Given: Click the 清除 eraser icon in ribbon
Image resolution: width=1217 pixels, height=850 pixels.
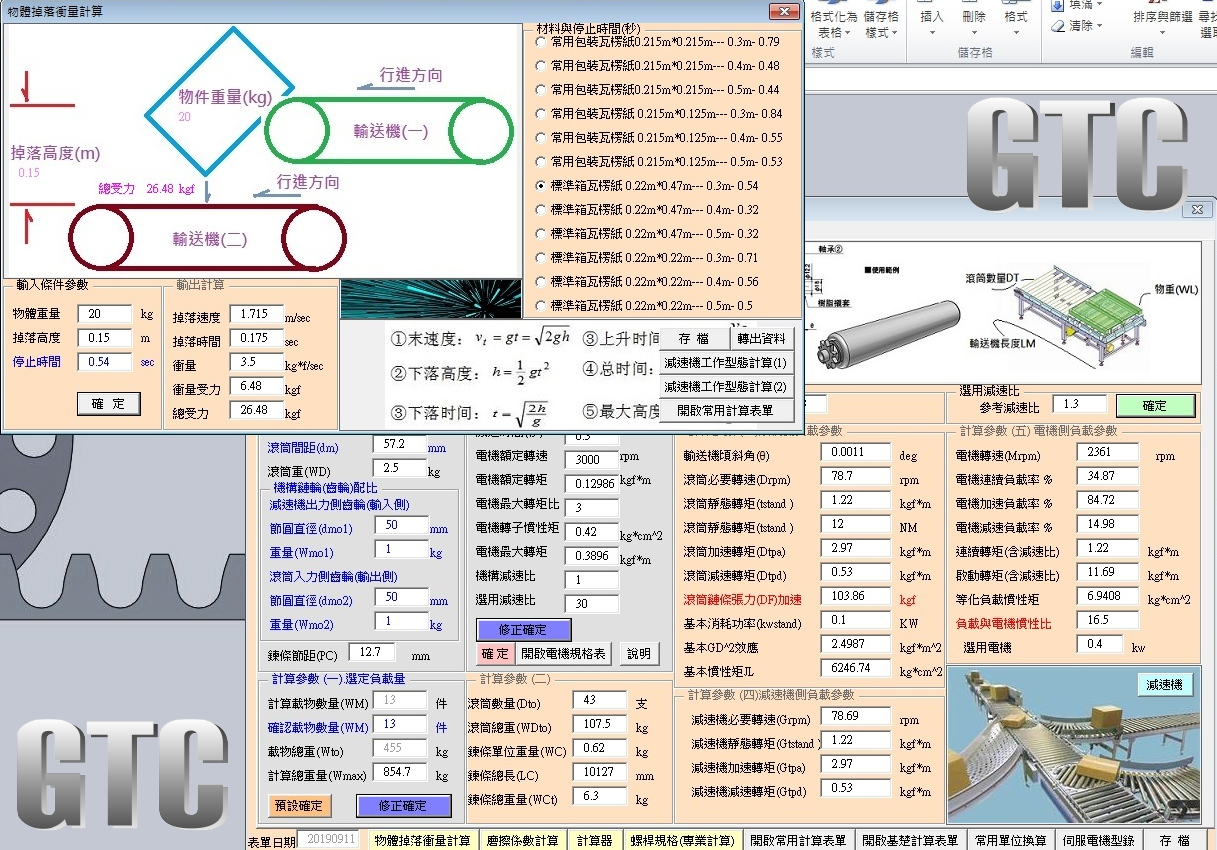Looking at the screenshot, I should pos(1056,26).
